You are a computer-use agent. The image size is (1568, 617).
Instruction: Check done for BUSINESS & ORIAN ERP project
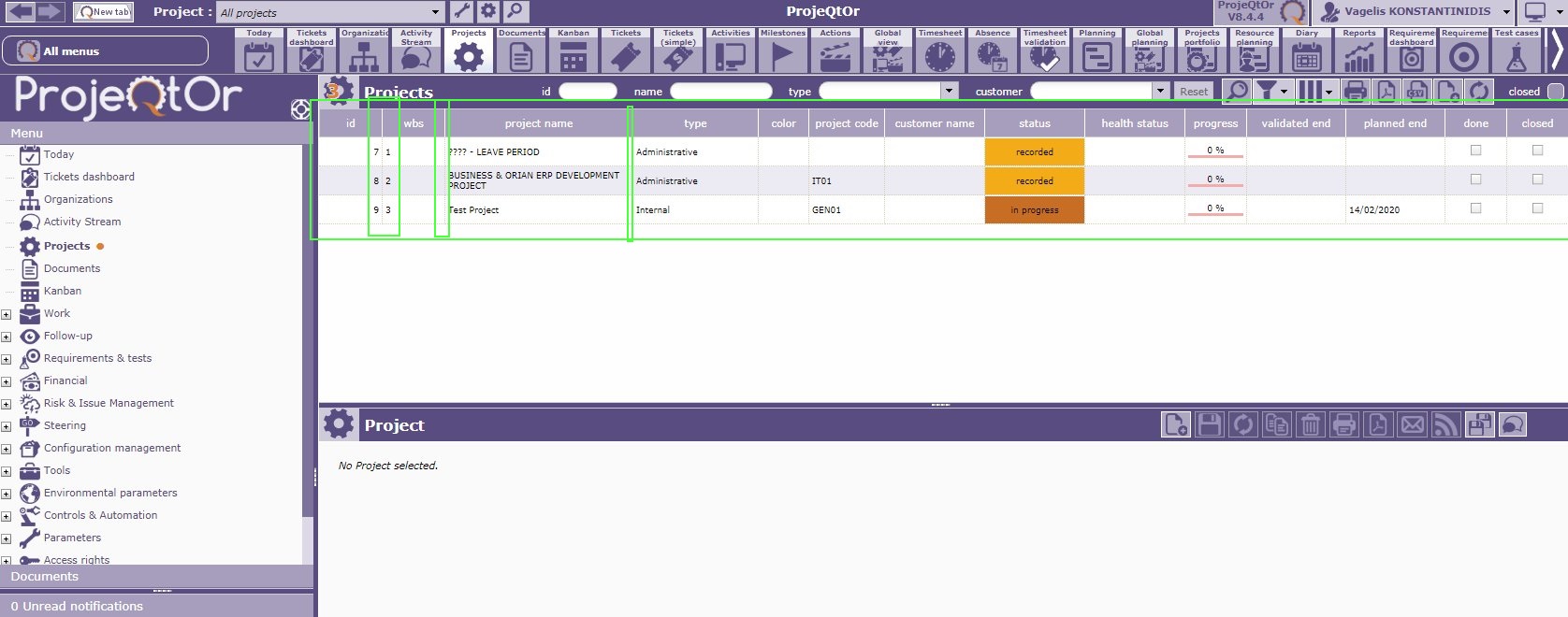click(x=1475, y=179)
